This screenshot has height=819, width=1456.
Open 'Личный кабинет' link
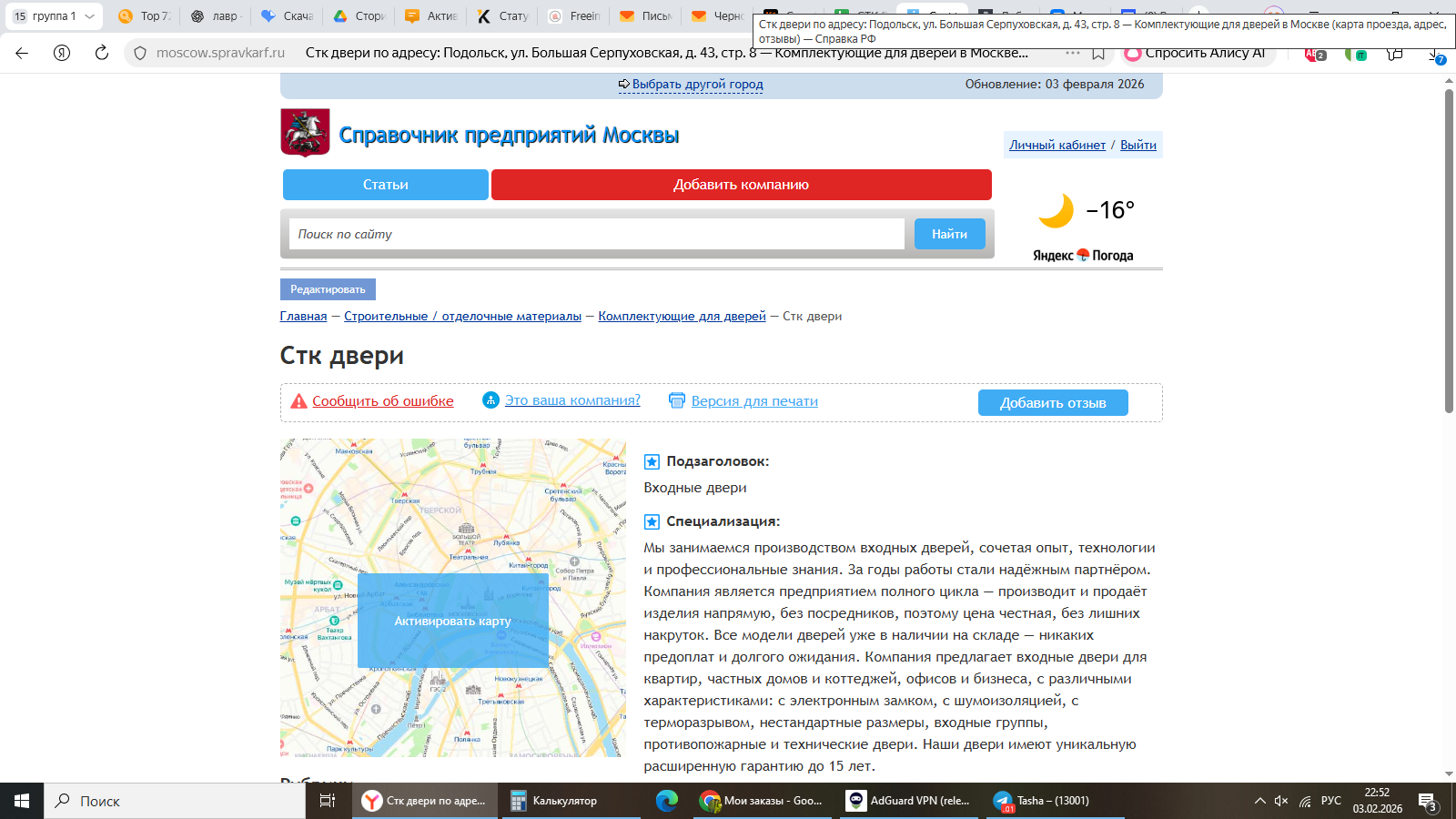point(1057,145)
